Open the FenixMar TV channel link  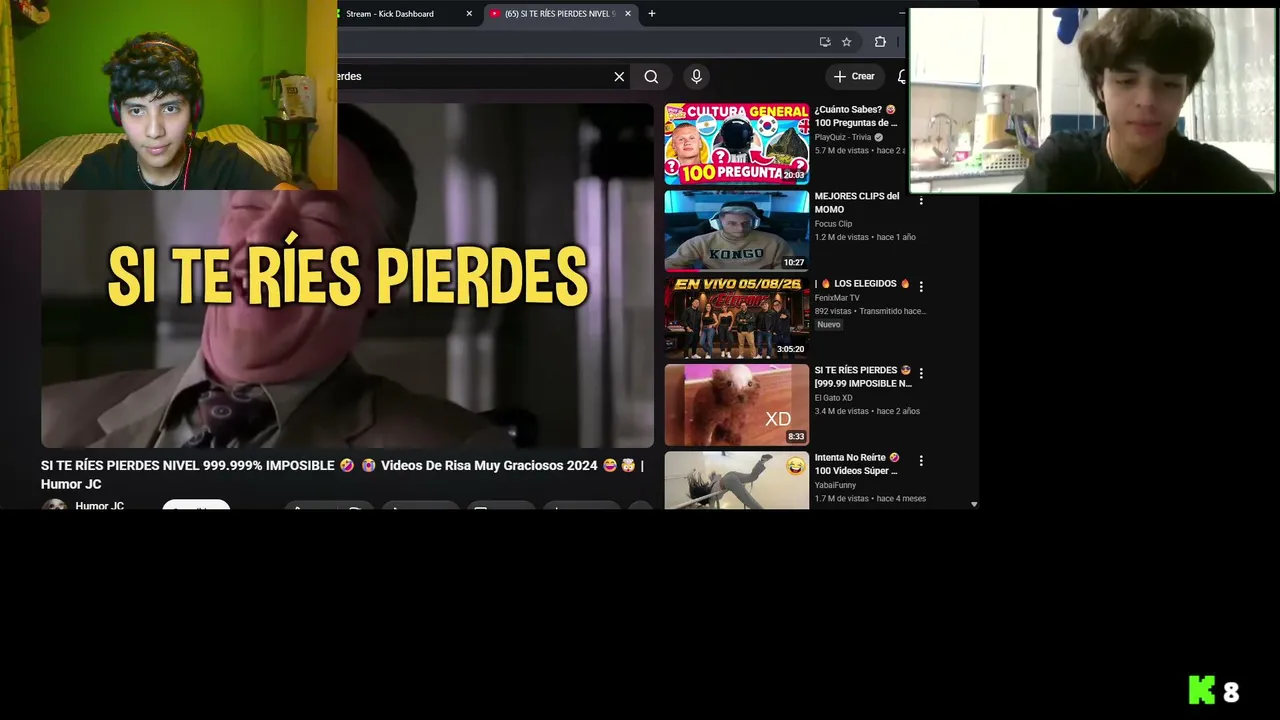(x=837, y=298)
